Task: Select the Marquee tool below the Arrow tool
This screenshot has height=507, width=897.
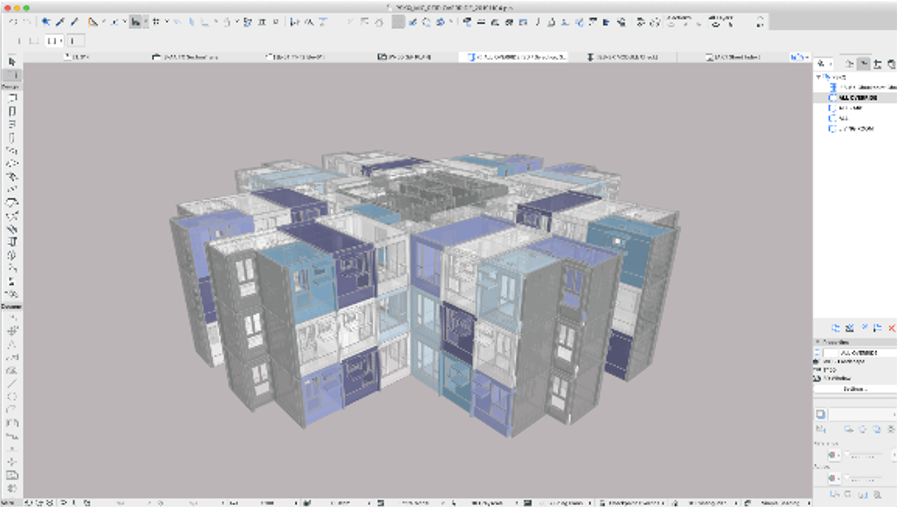Action: tap(11, 75)
